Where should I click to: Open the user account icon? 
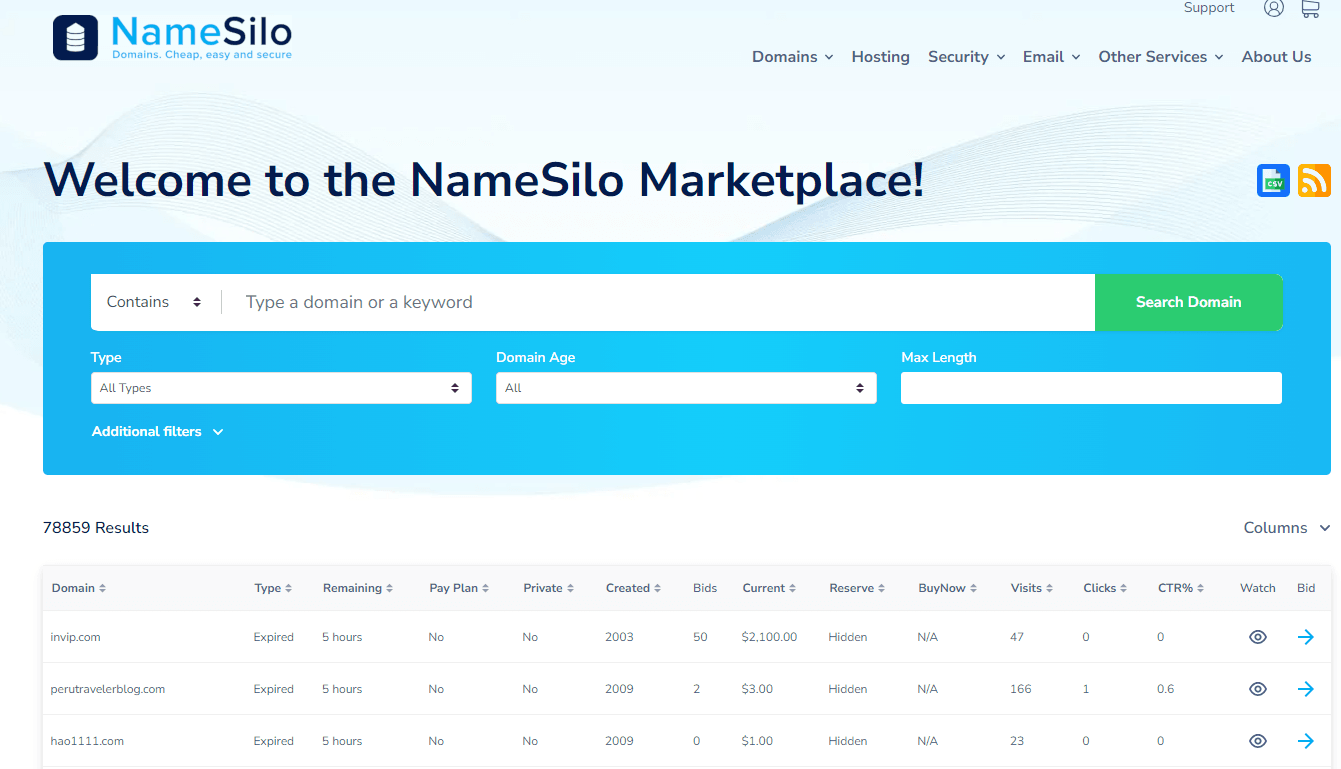[1273, 8]
